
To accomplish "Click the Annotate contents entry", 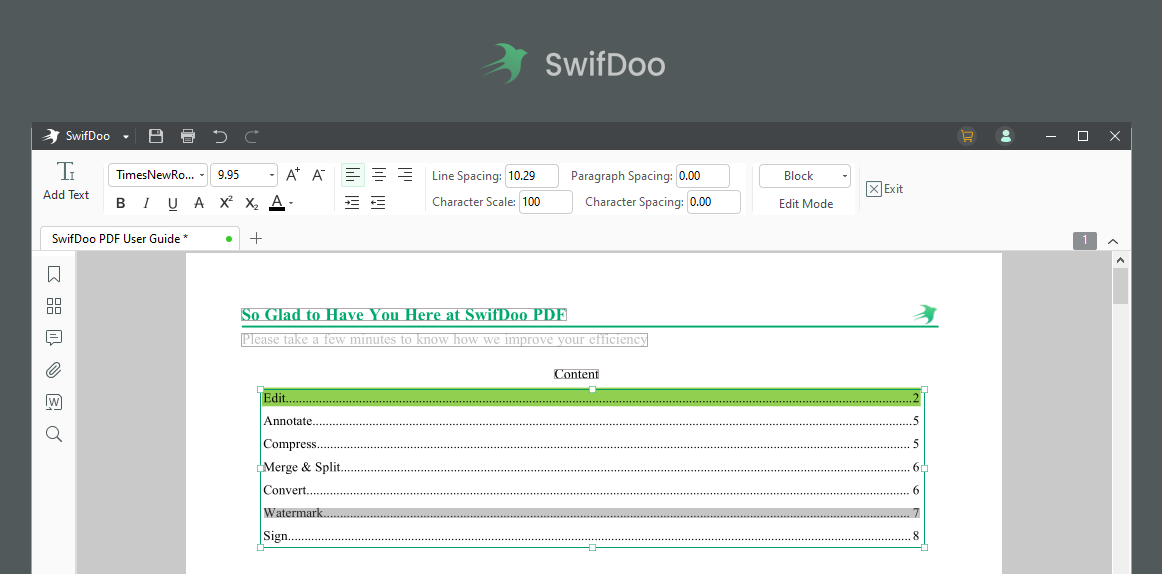I will [591, 421].
